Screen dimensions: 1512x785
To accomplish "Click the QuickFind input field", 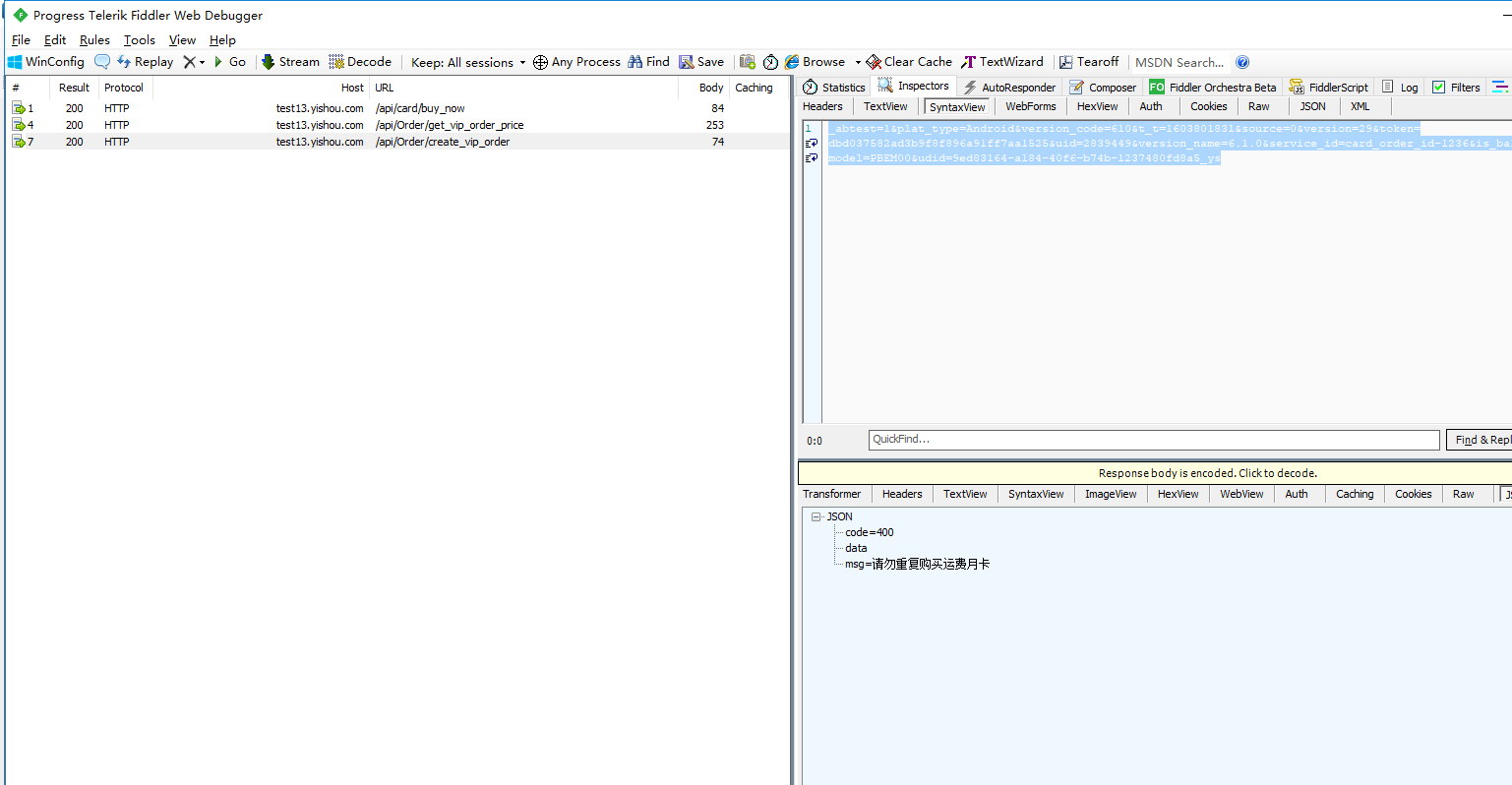I will (1154, 440).
